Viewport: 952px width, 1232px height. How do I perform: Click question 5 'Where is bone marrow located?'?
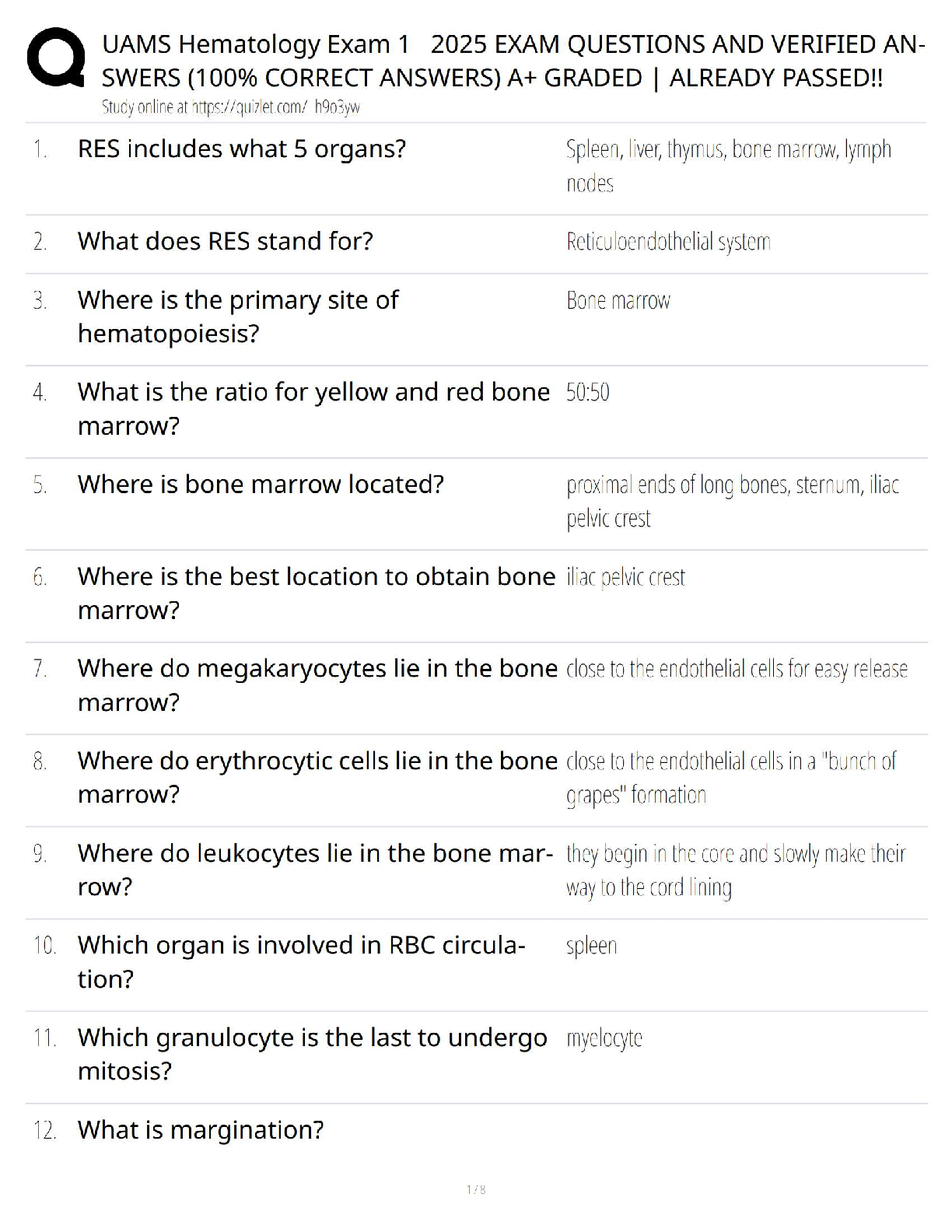click(x=261, y=485)
